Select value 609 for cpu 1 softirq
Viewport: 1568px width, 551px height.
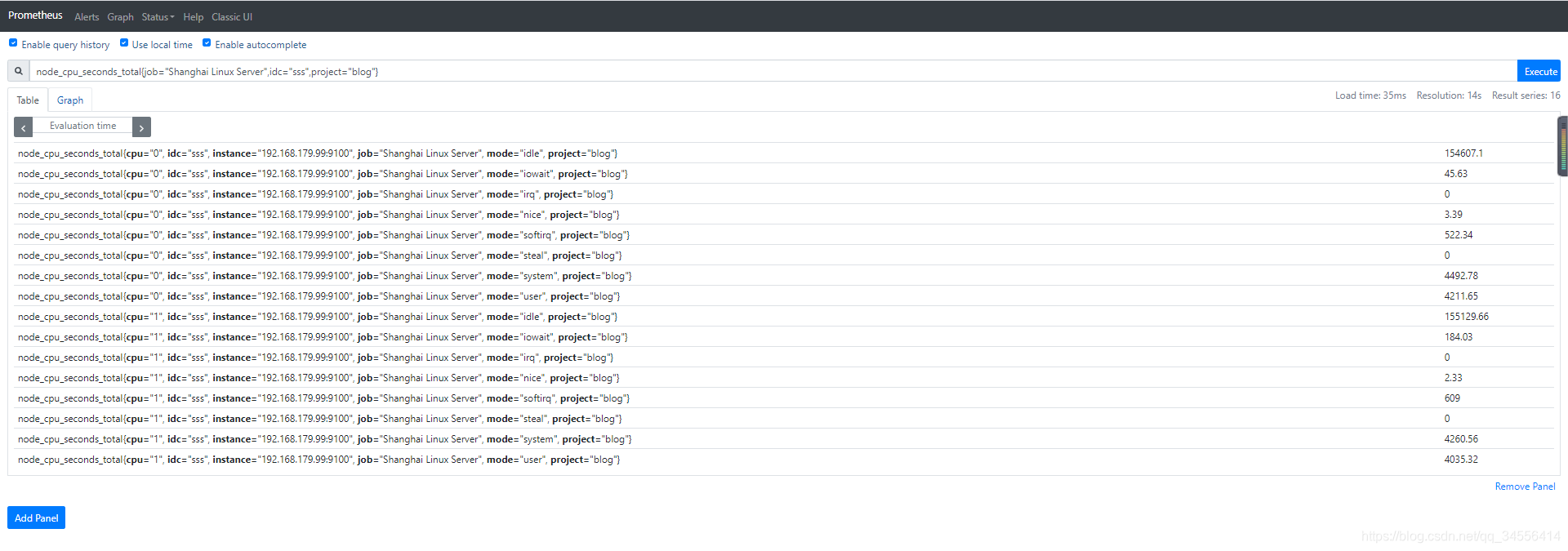click(1452, 398)
